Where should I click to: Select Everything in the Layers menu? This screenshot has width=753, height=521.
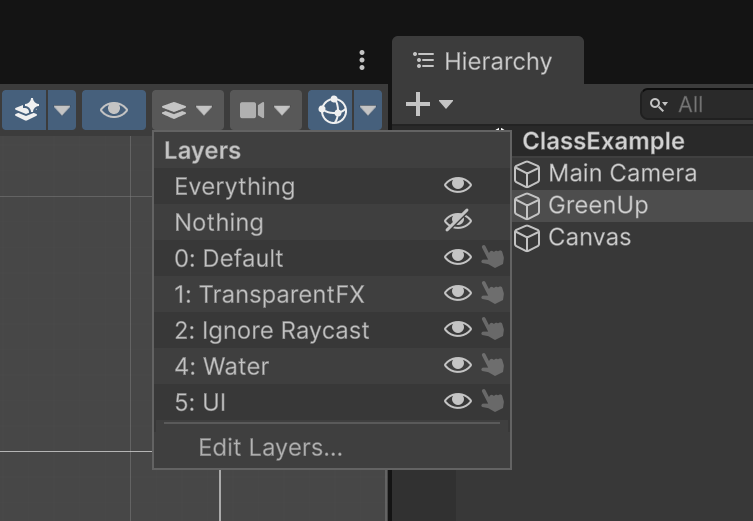point(332,186)
